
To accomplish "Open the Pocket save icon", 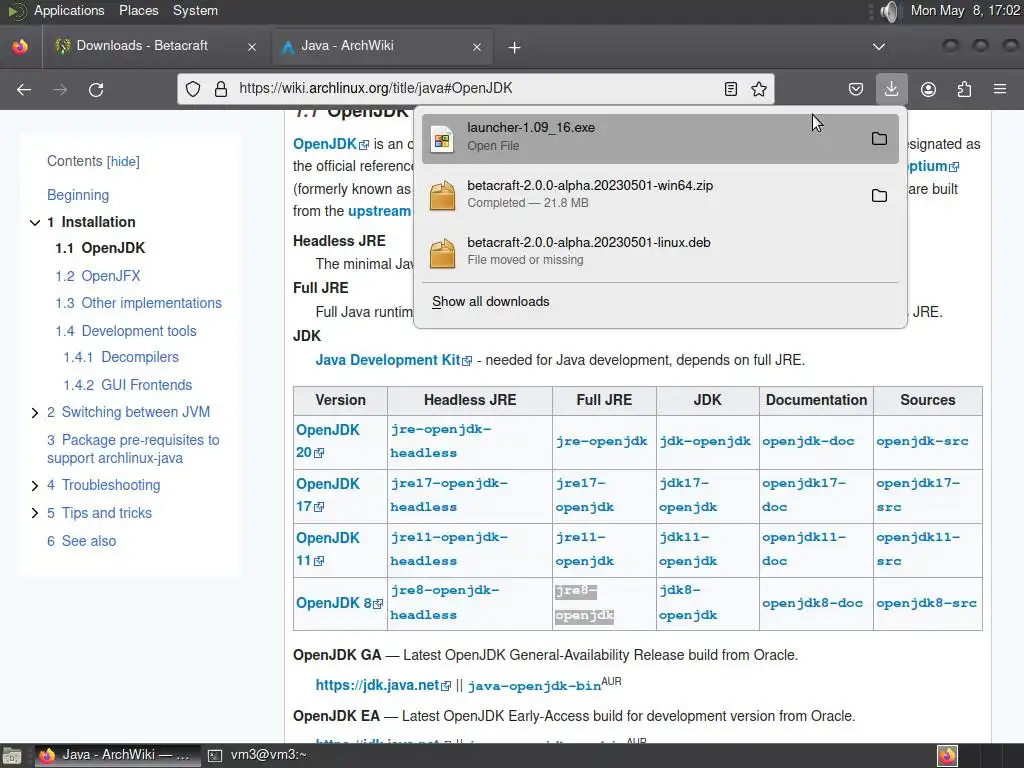I will [856, 89].
